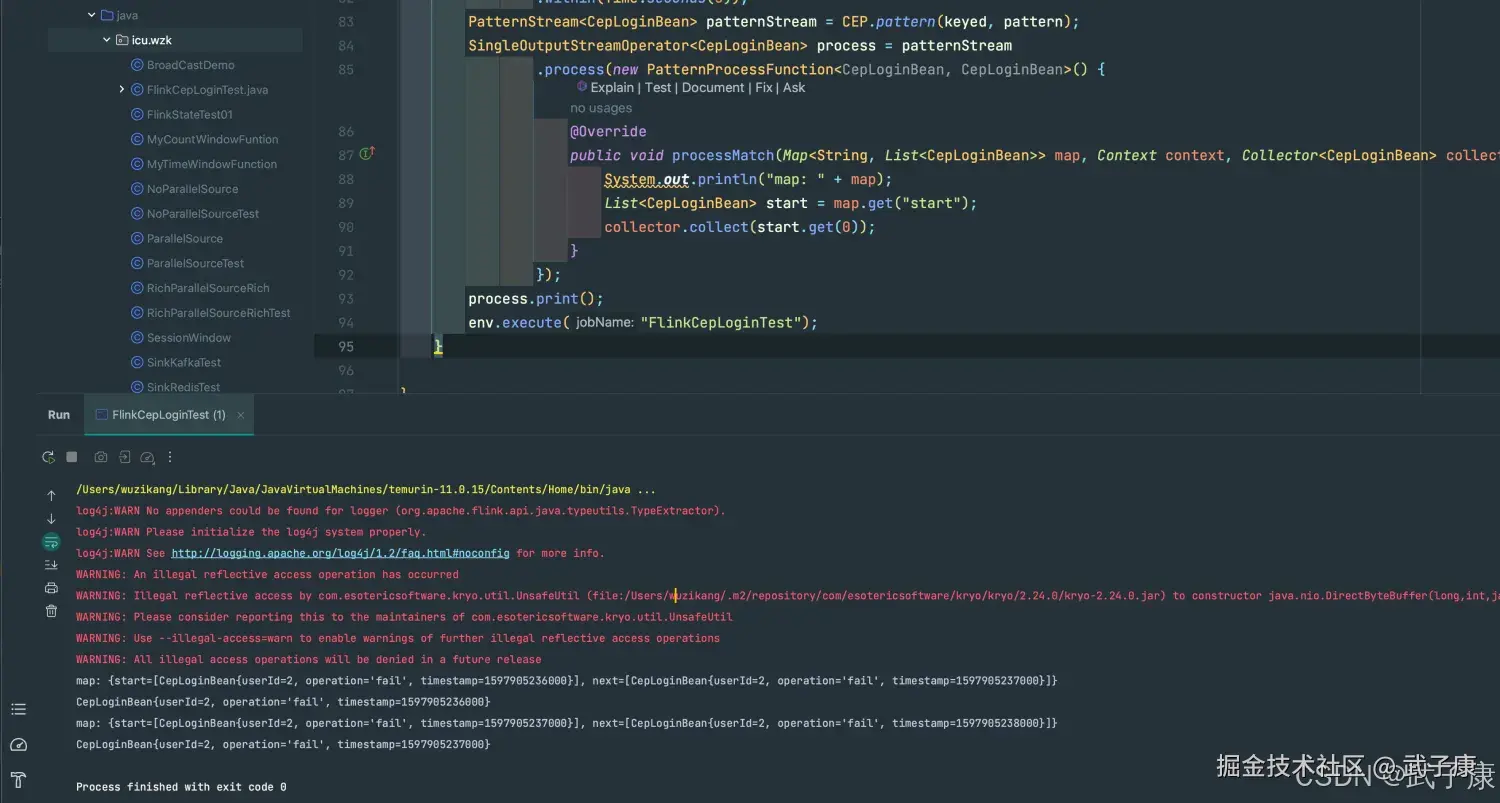1500x803 pixels.
Task: Collapse the java folder in project tree
Action: (92, 16)
